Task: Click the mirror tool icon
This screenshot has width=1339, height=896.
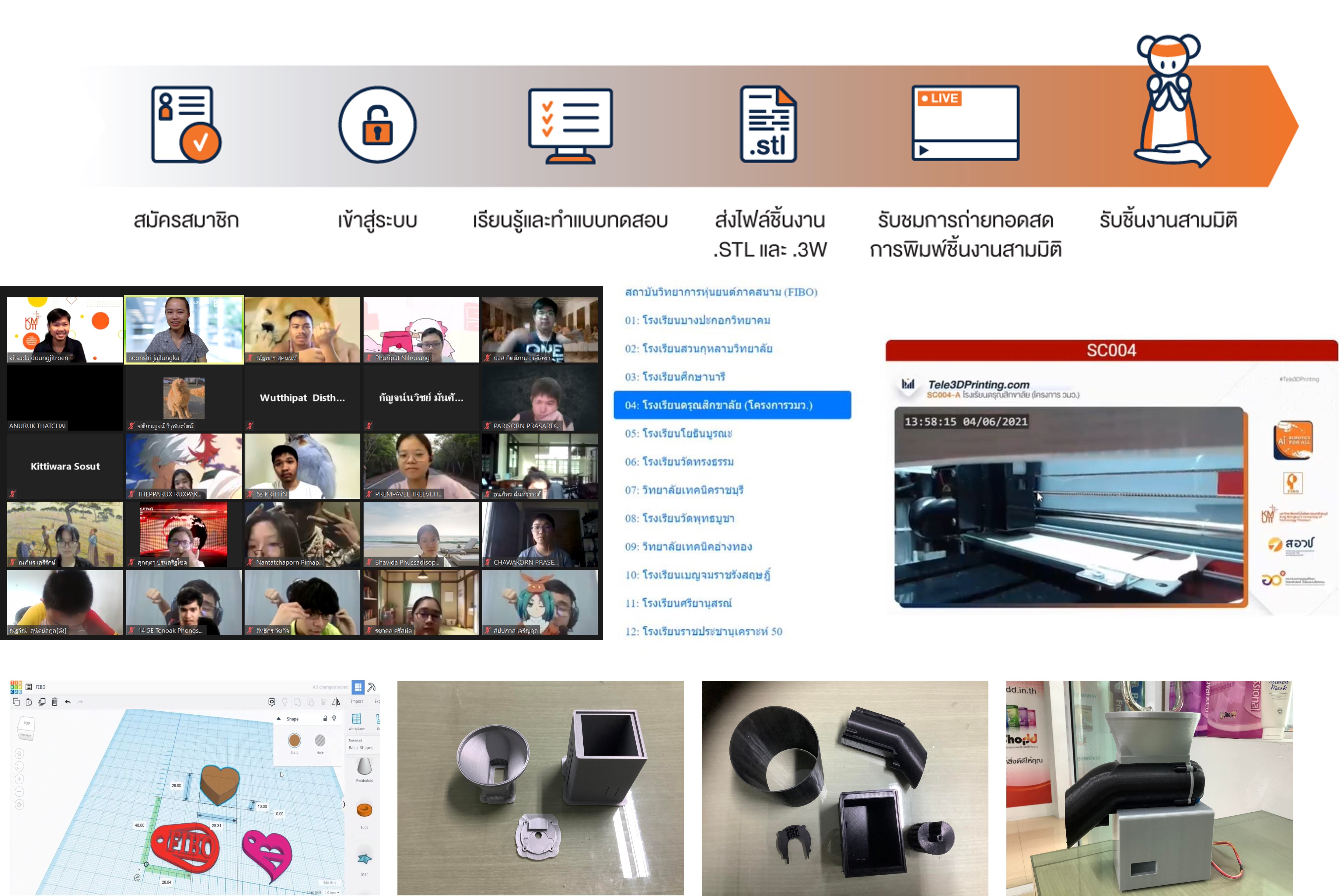Action: pos(336,702)
